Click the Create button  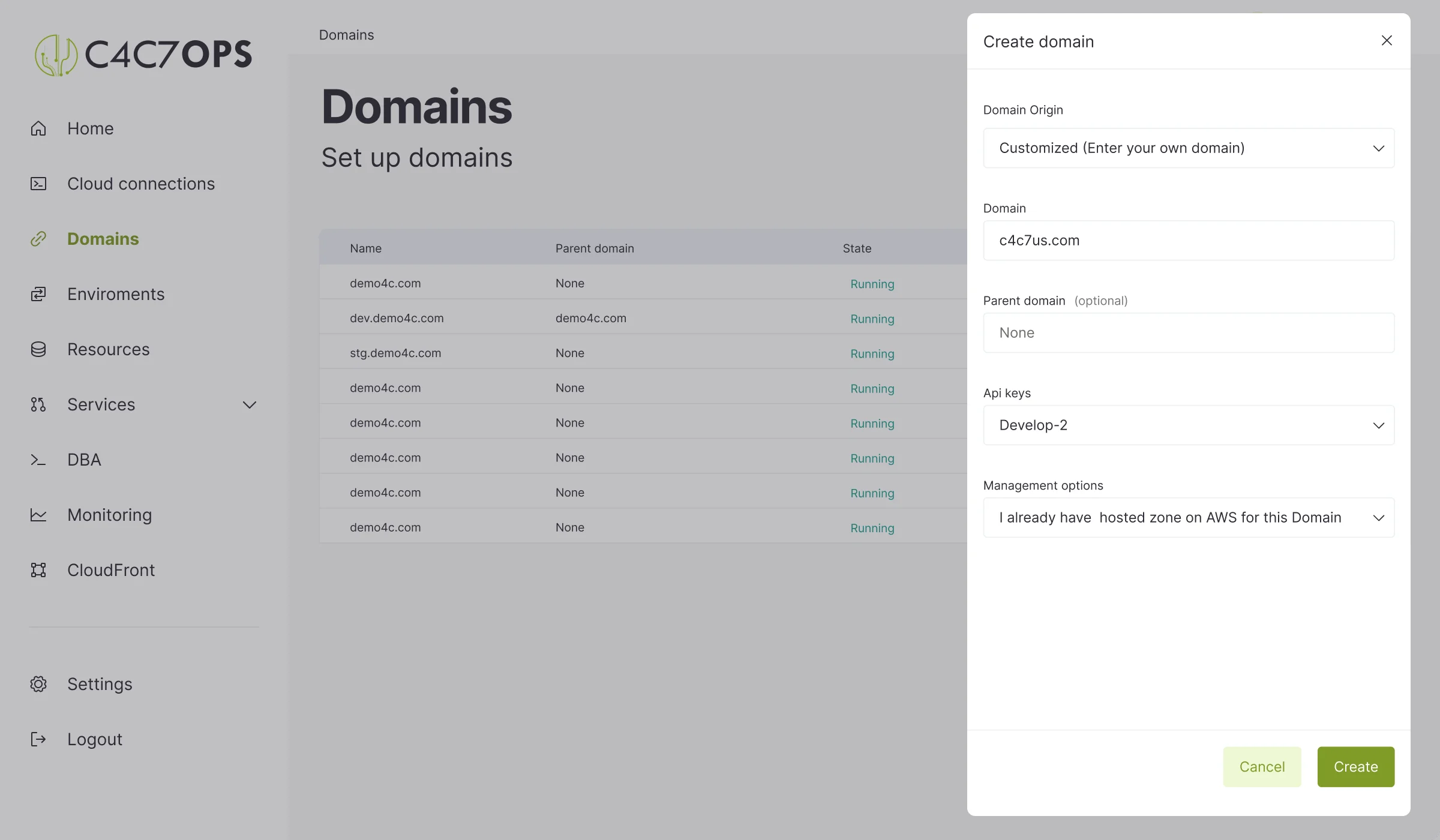(1356, 767)
